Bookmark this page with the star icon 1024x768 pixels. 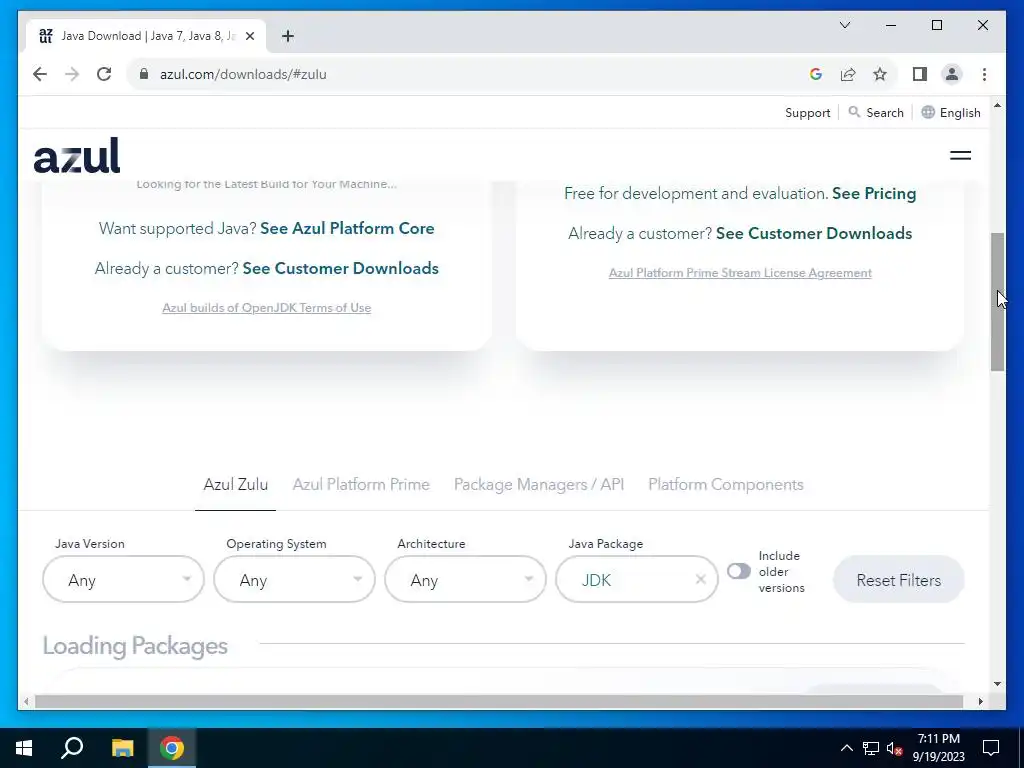880,74
